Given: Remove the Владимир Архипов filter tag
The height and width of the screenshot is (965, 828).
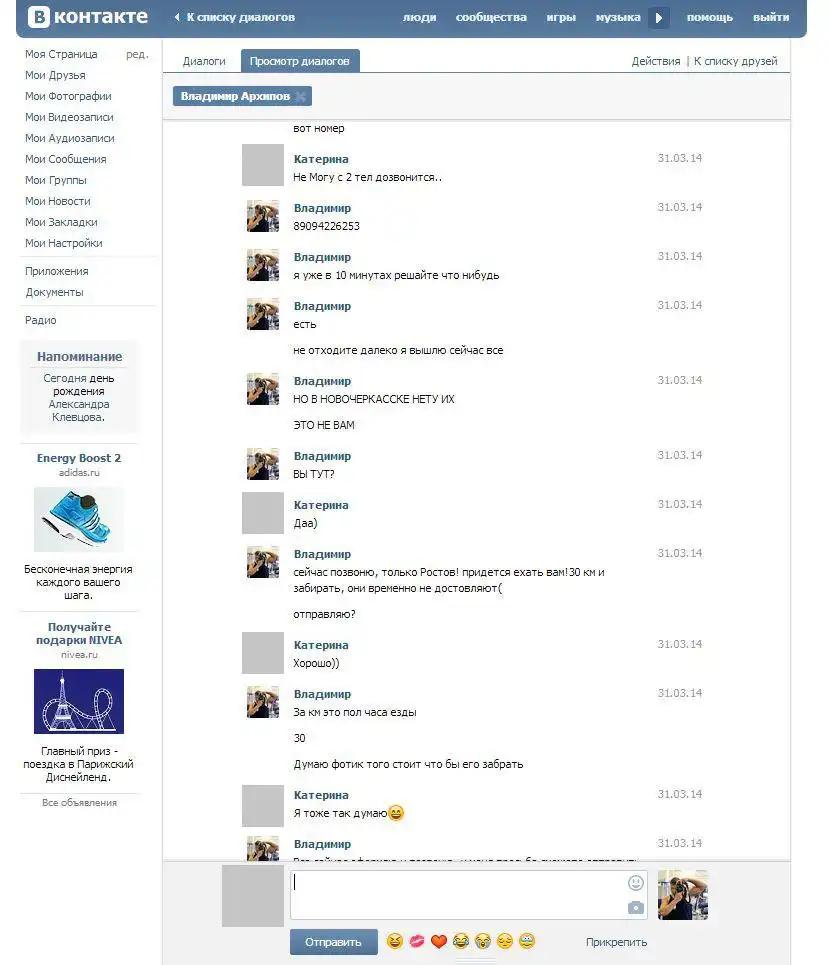Looking at the screenshot, I should tap(301, 97).
